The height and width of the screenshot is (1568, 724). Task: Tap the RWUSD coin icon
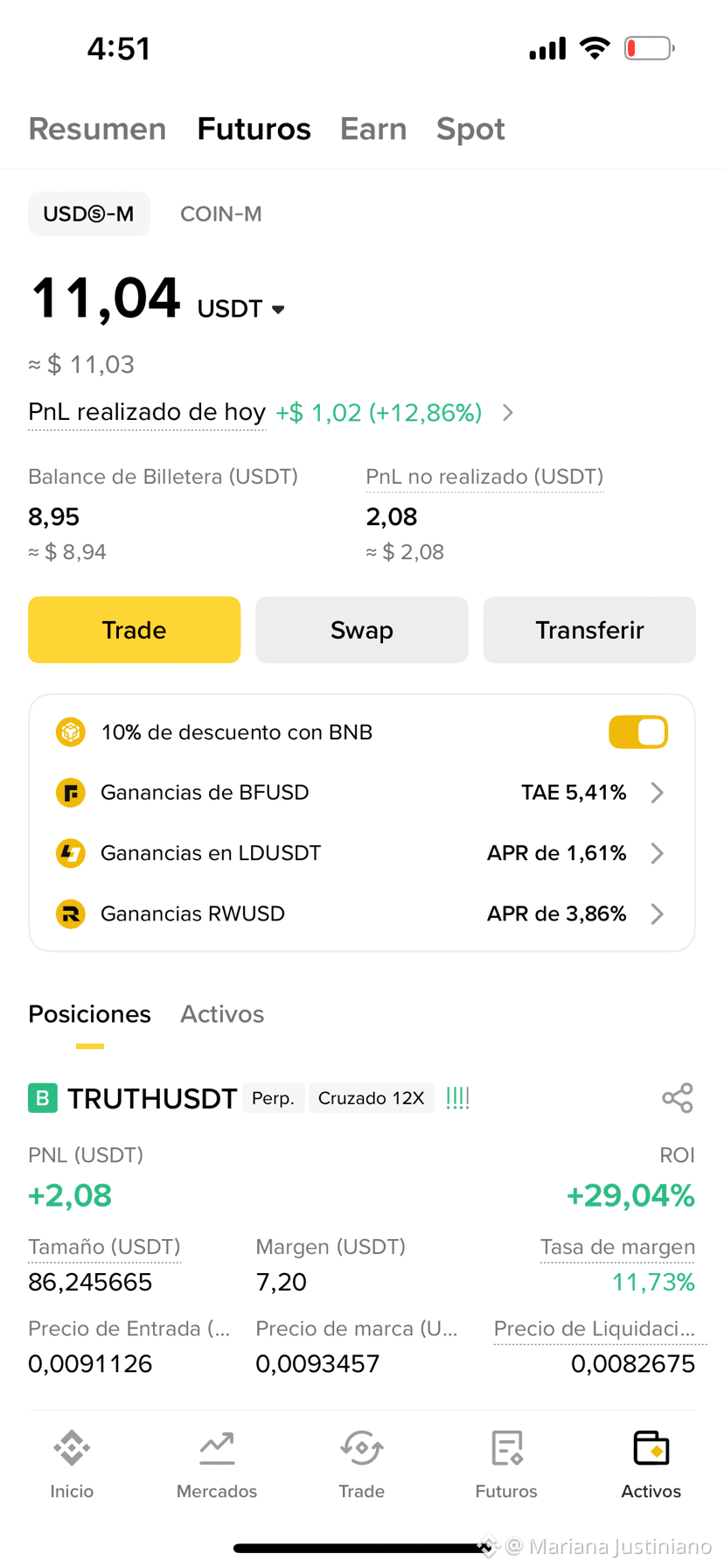(71, 913)
